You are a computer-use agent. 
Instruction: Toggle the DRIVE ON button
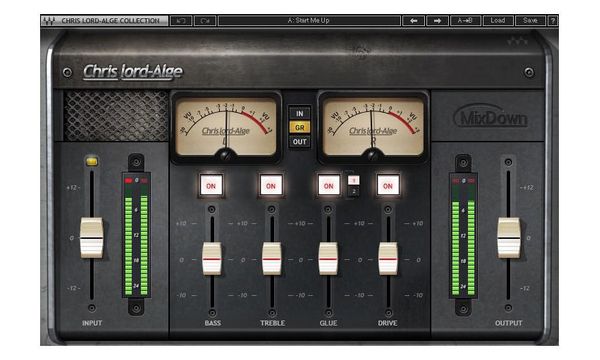click(x=388, y=186)
